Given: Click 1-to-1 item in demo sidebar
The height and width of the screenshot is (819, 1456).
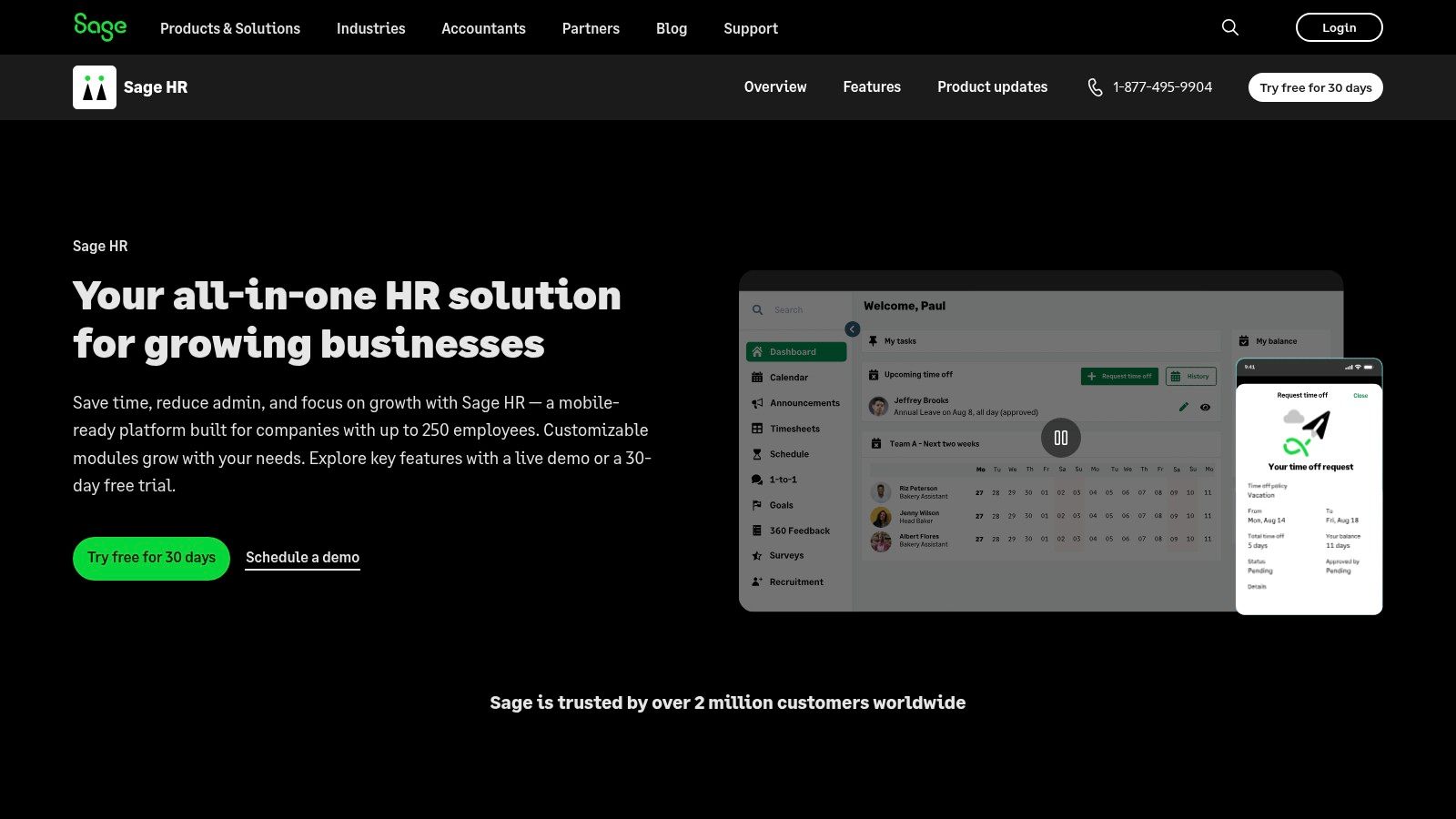Looking at the screenshot, I should point(774,480).
